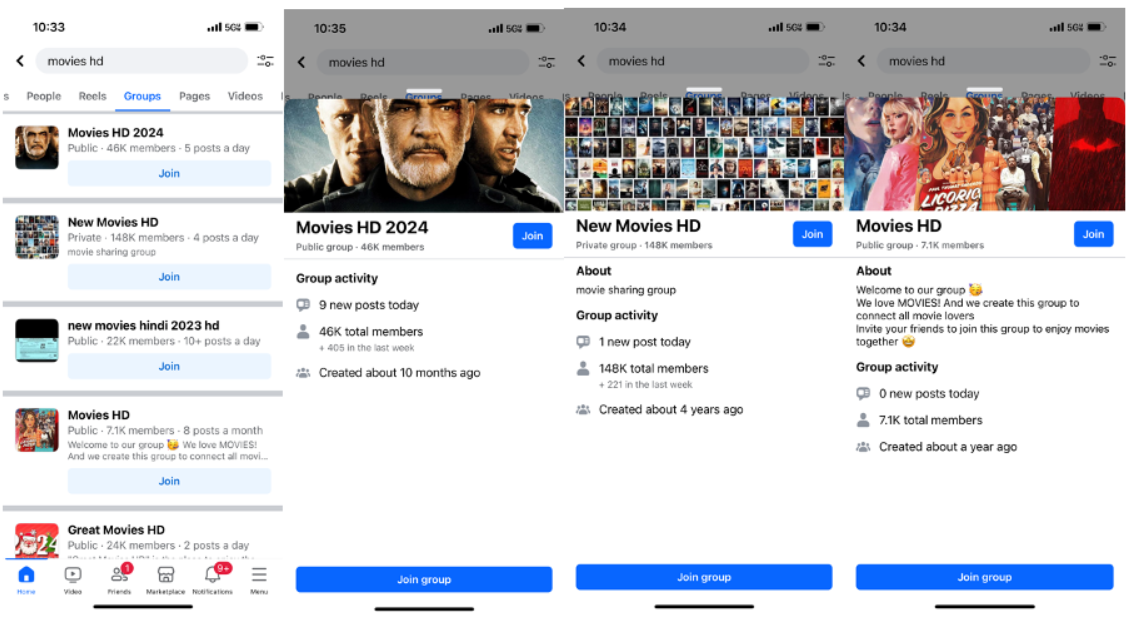Tap back arrow on Movies HD 2024 group page
Viewport: 1134px width, 636px height.
[x=302, y=62]
